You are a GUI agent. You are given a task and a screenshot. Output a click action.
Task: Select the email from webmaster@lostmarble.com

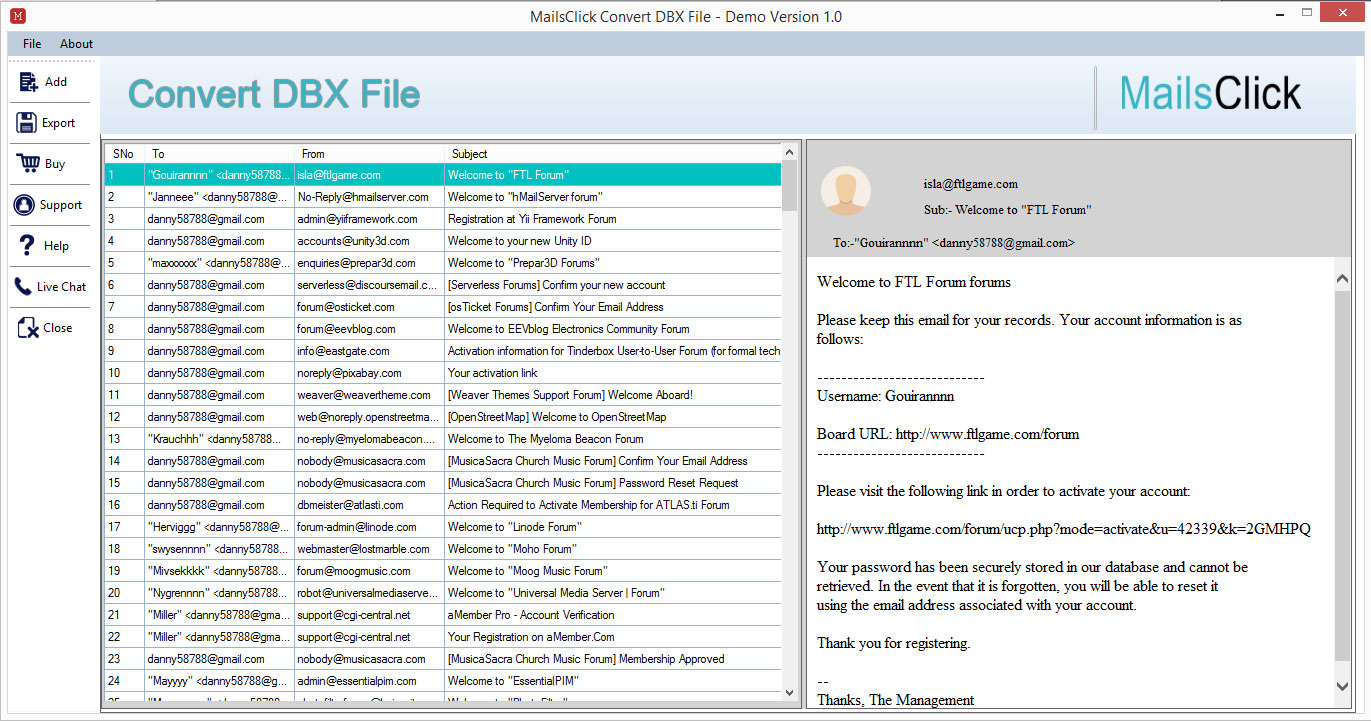pos(443,549)
